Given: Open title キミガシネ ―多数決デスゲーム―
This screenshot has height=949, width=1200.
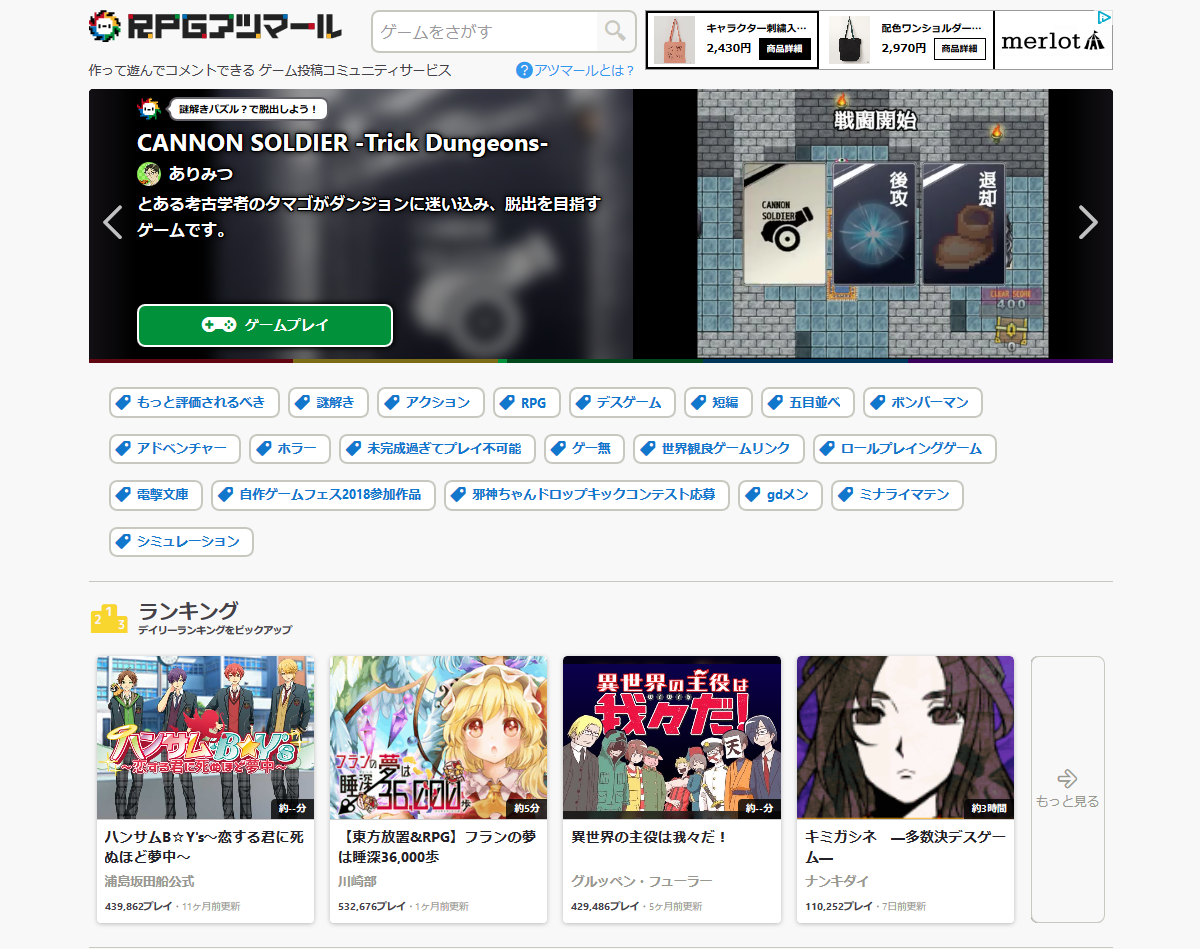Looking at the screenshot, I should 905,847.
